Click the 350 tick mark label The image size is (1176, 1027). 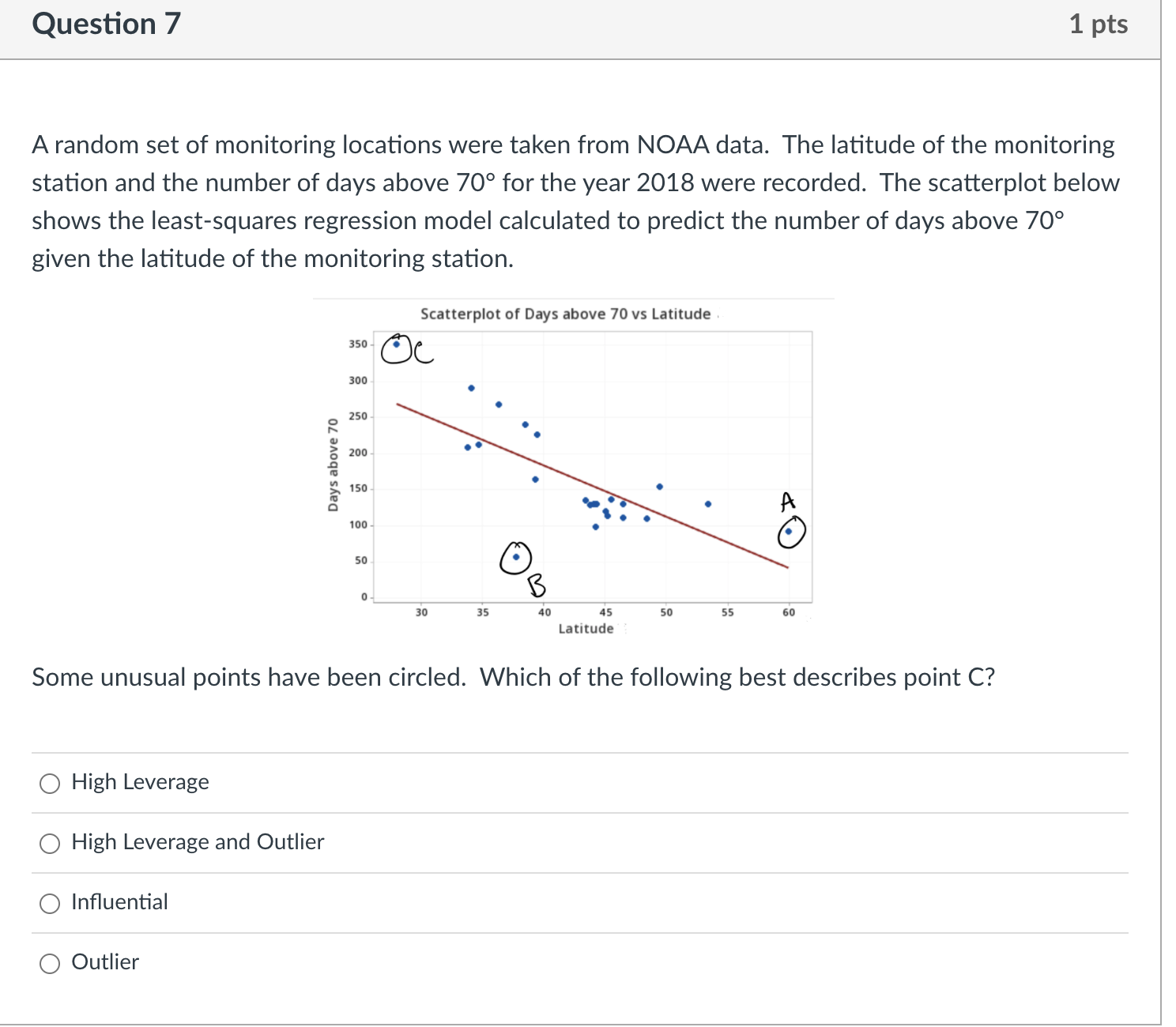[x=357, y=344]
